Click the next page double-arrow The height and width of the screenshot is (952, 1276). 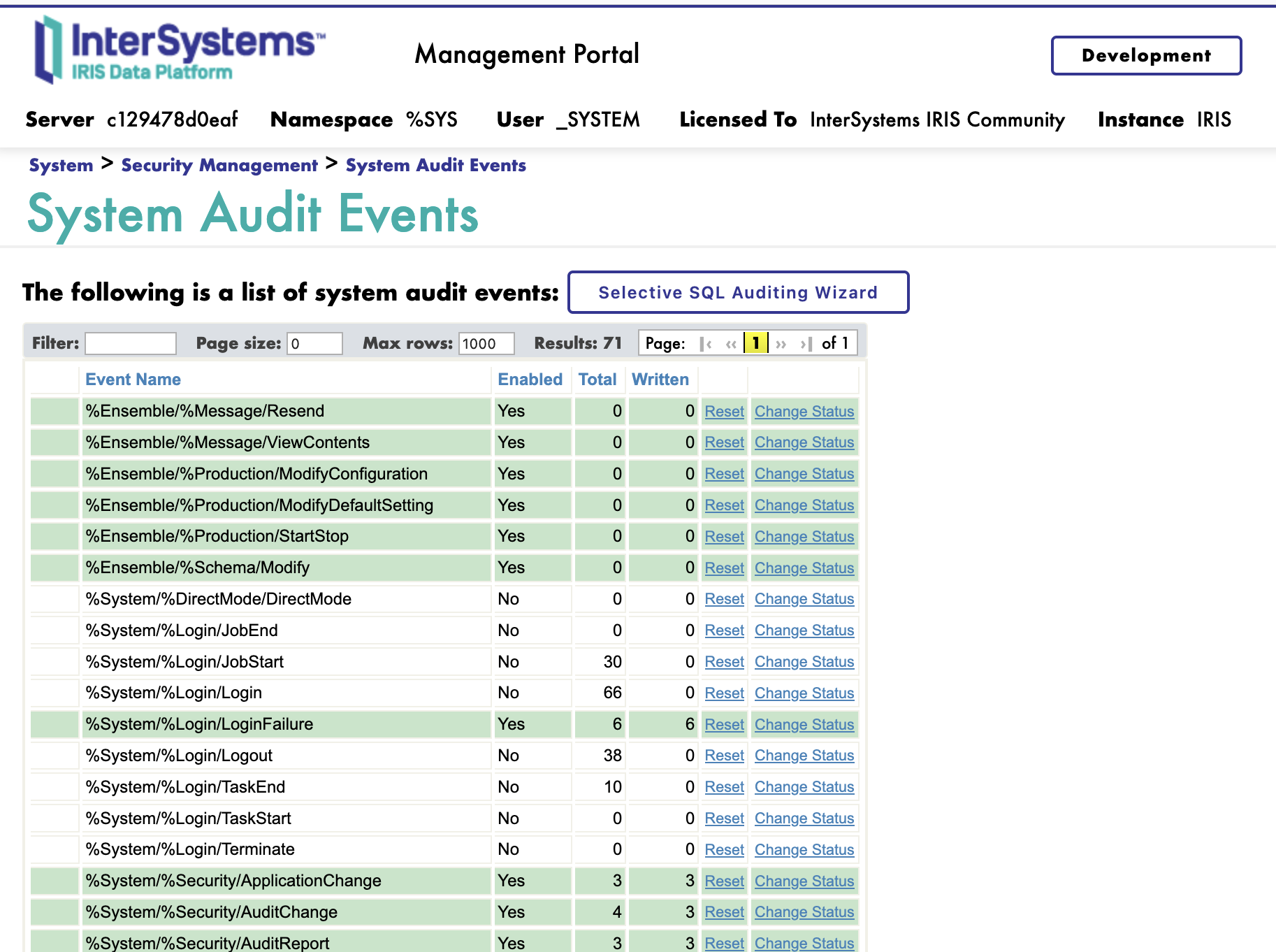point(781,344)
